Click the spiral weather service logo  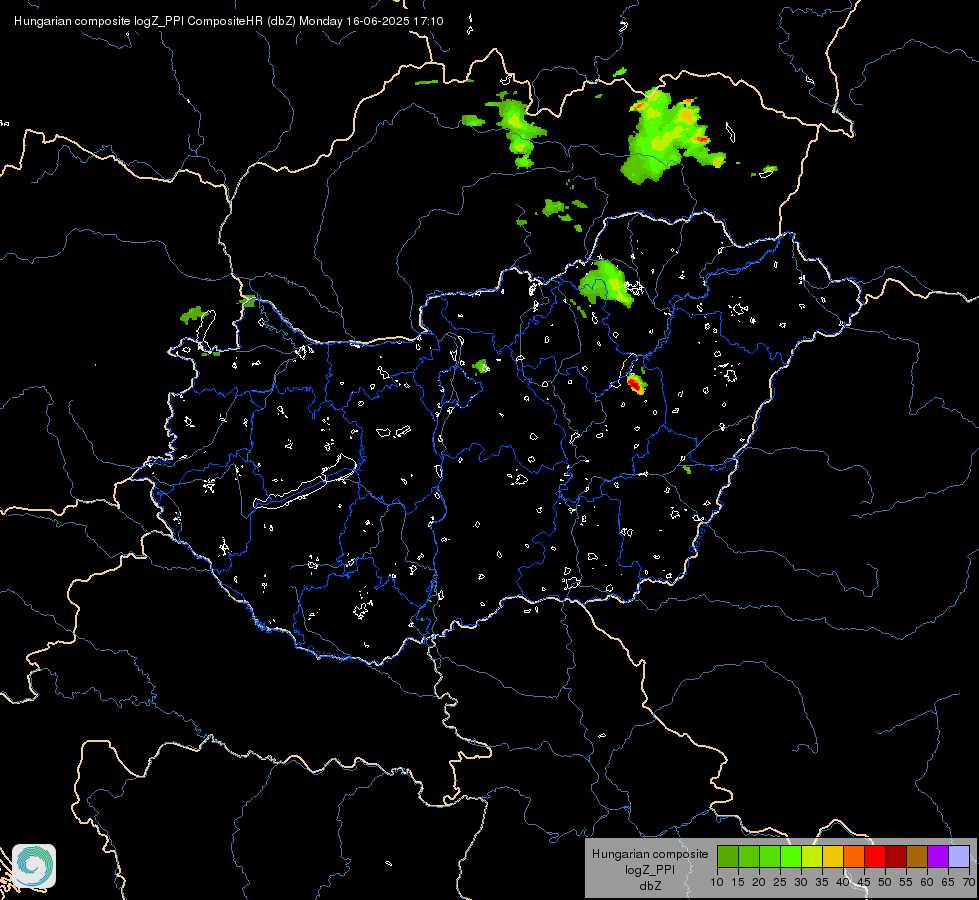[x=34, y=866]
